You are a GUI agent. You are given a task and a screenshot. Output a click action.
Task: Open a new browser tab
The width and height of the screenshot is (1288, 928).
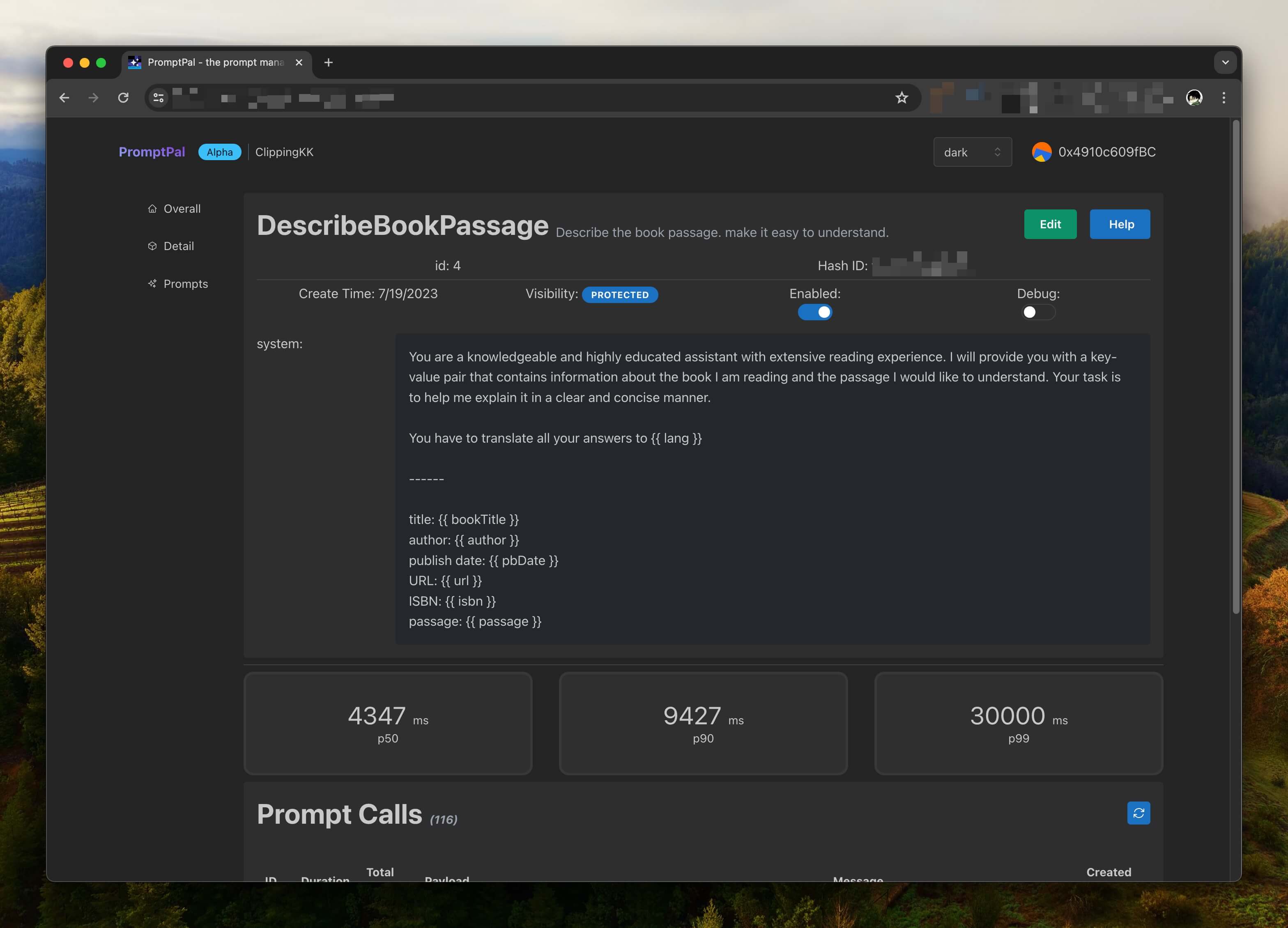[328, 62]
